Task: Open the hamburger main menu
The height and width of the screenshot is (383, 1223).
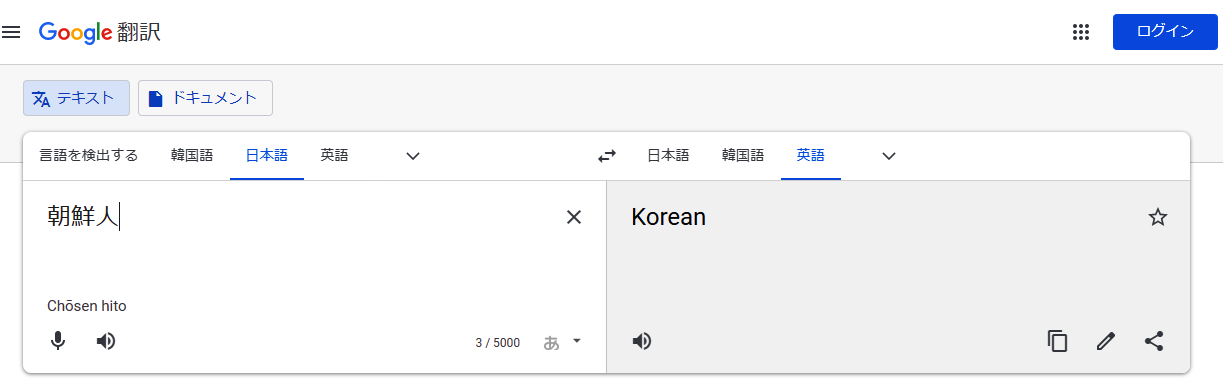Action: click(11, 32)
